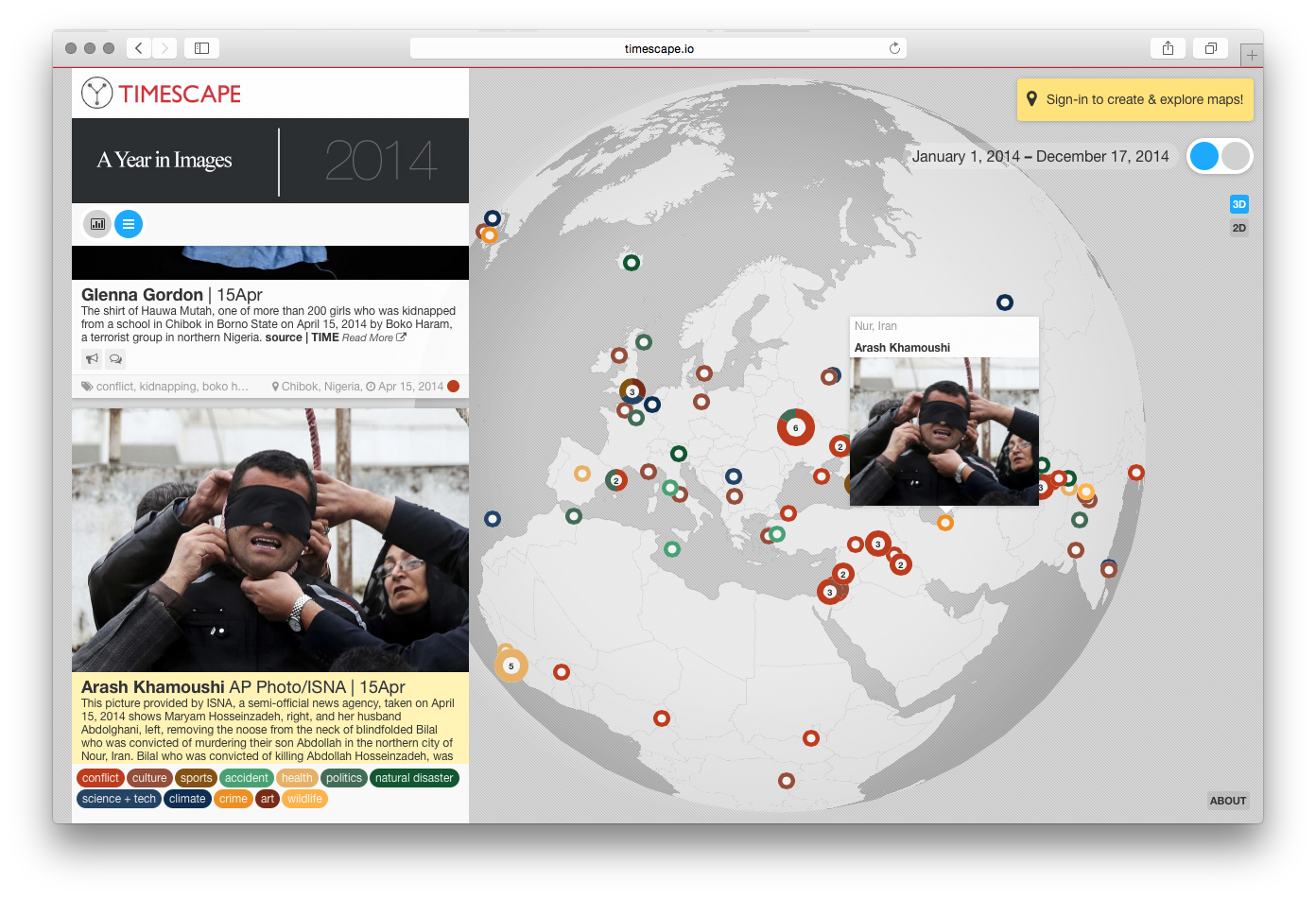1316x899 pixels.
Task: Open the Arash Khamoushi photo popup
Action: [x=944, y=431]
